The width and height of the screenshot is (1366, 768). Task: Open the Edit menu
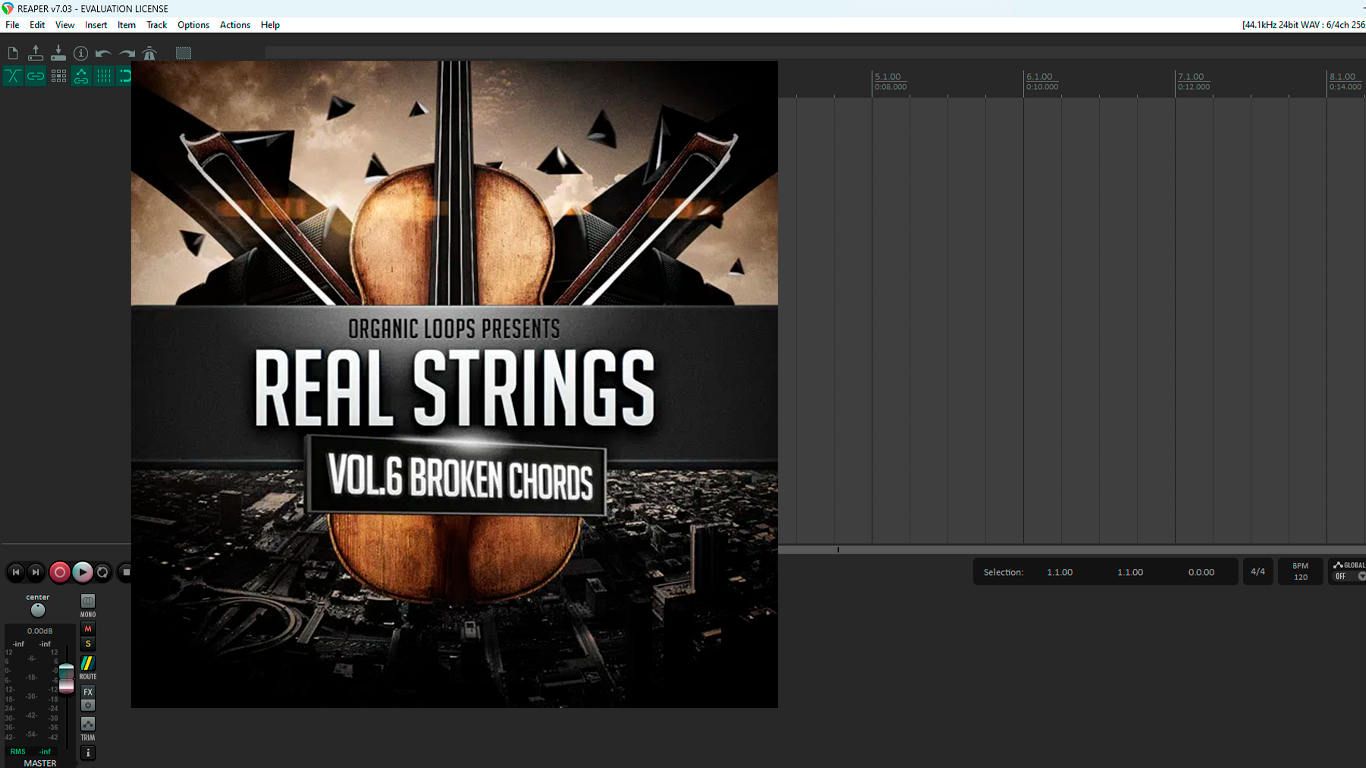(37, 25)
